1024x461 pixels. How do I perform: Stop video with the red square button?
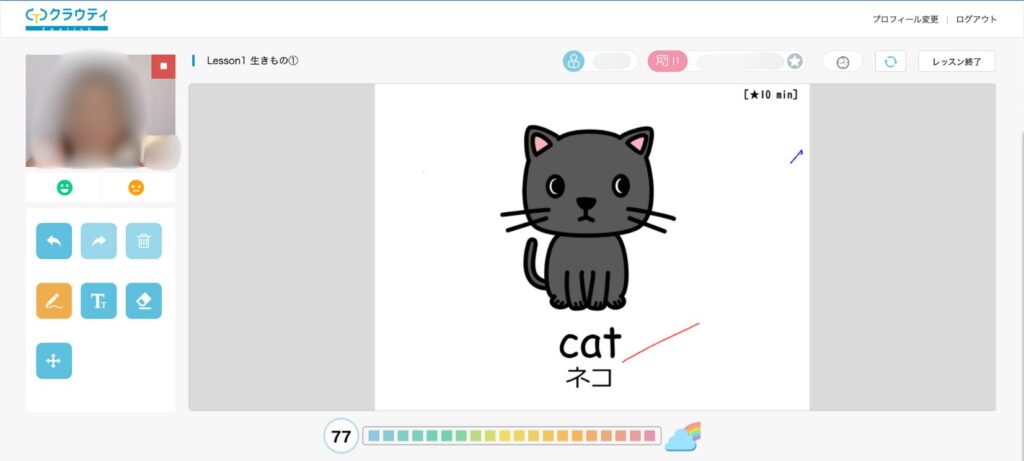click(163, 67)
